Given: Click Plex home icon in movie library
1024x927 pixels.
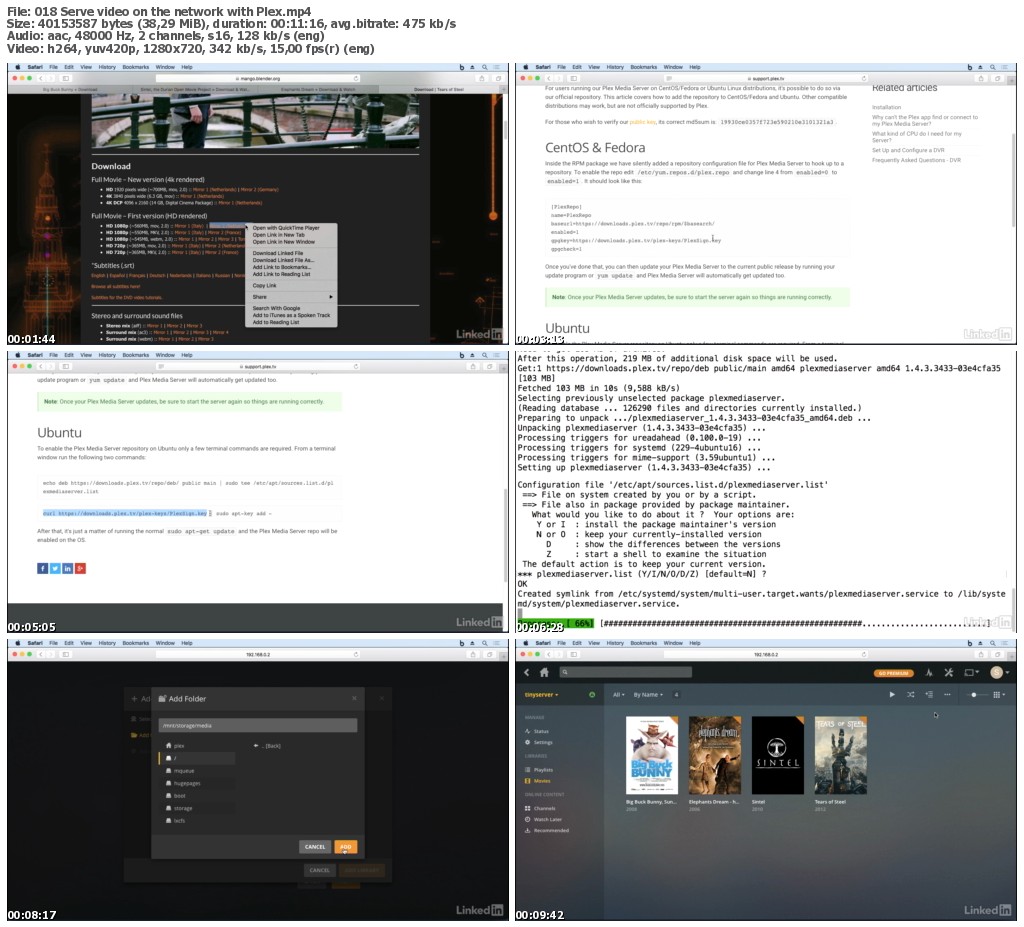Looking at the screenshot, I should coord(544,672).
